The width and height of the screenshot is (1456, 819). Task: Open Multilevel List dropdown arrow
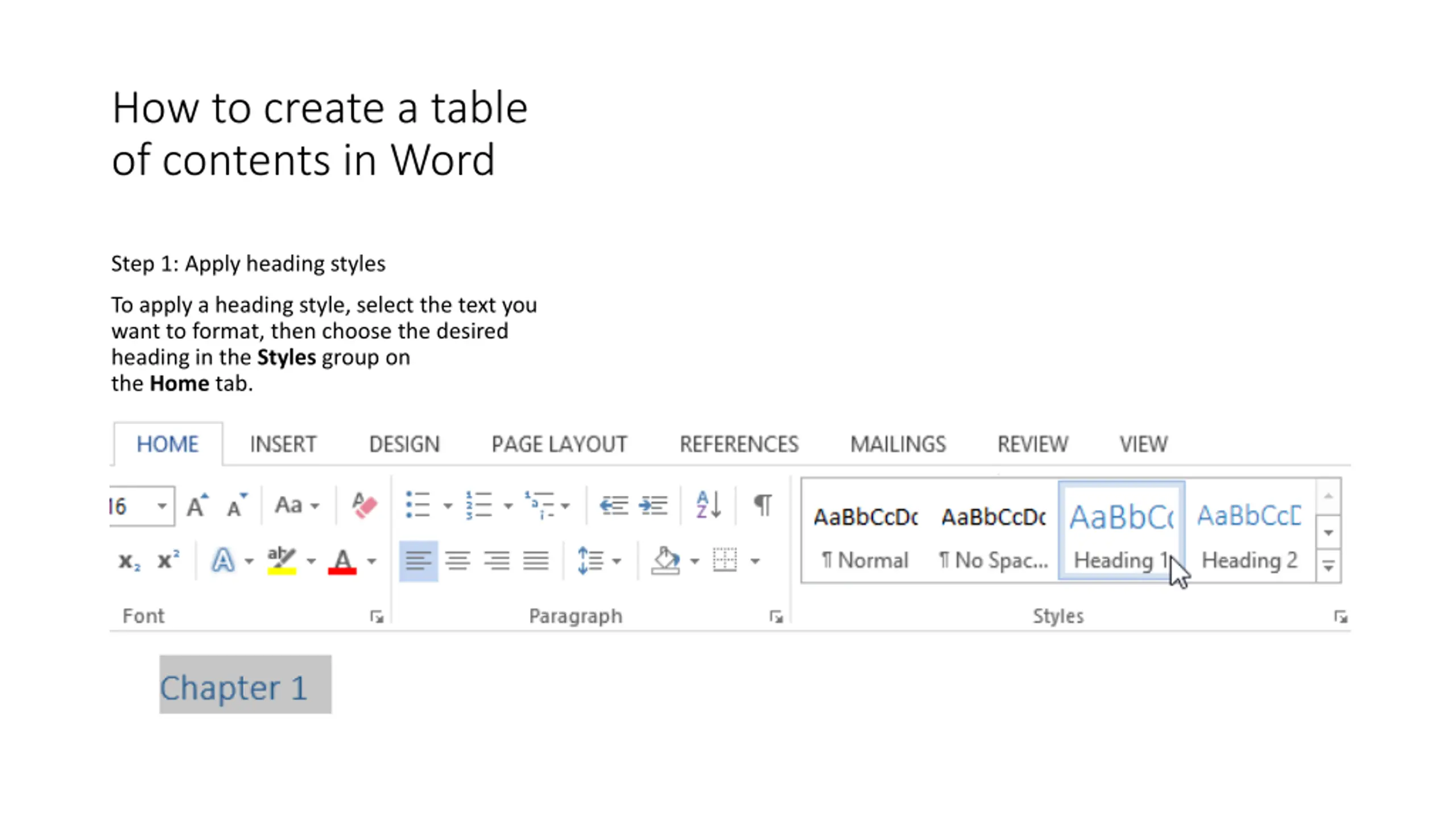click(565, 506)
